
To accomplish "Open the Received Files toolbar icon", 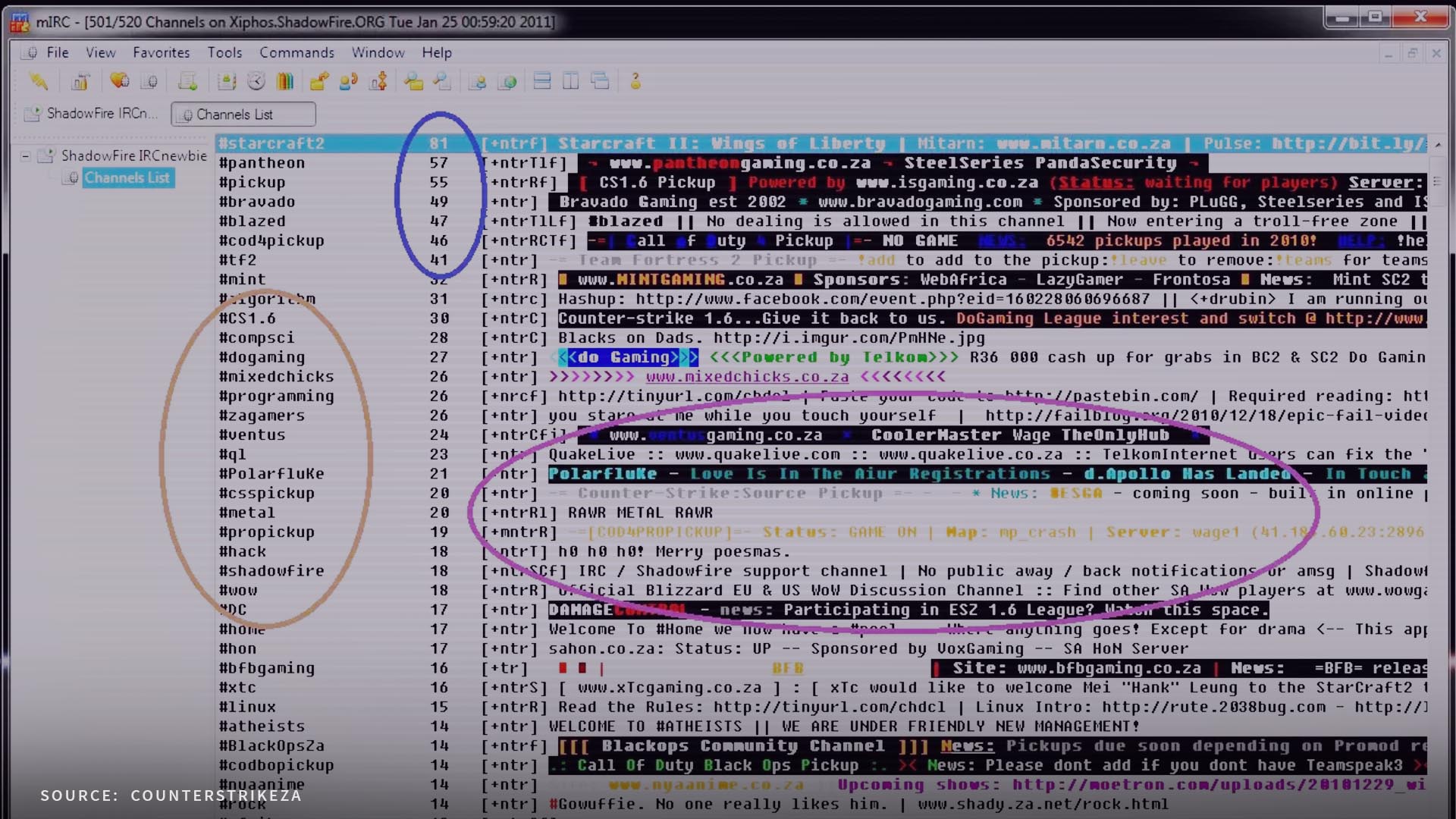I will tap(413, 81).
